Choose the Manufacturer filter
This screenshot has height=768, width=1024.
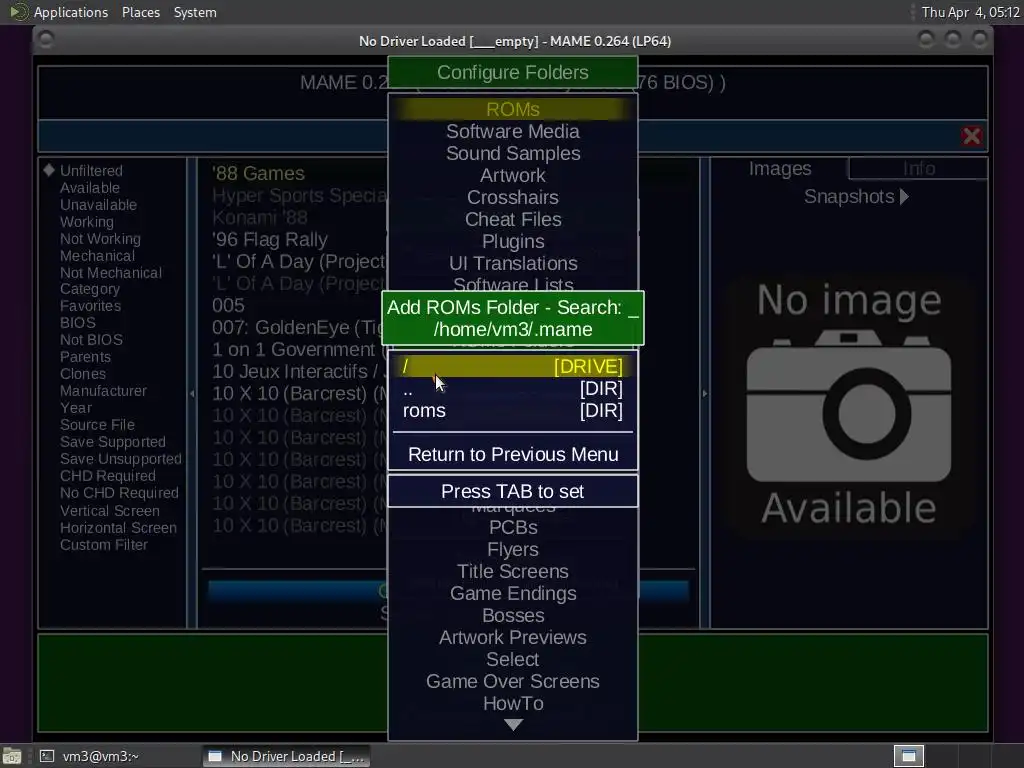pyautogui.click(x=103, y=391)
